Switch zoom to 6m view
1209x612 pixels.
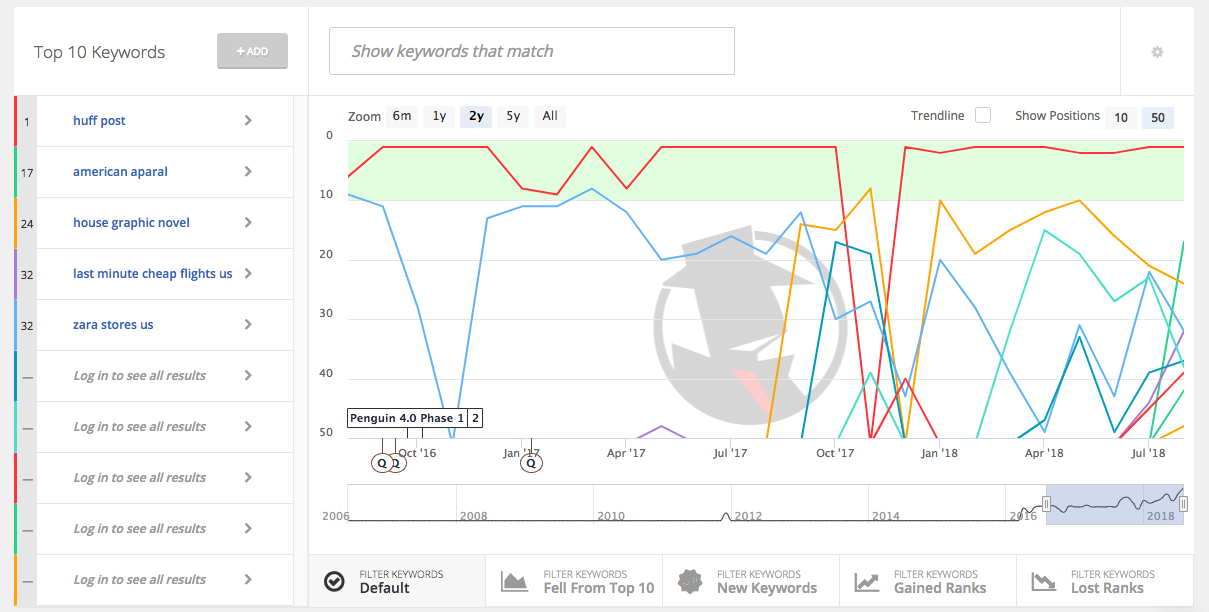click(401, 115)
